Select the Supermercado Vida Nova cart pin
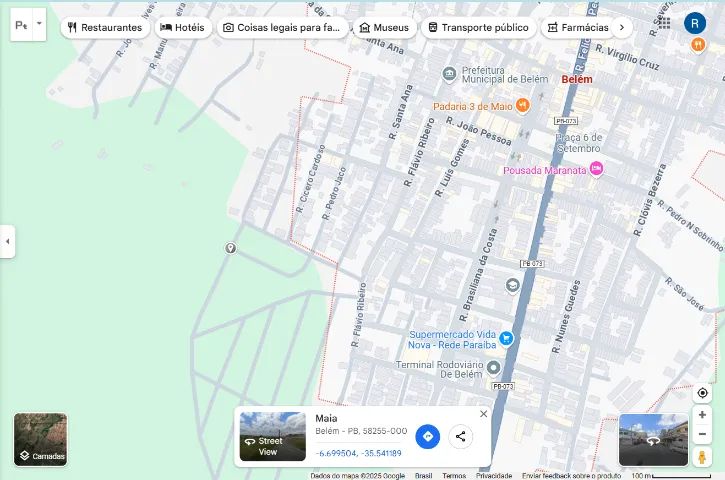The image size is (725, 480). [x=506, y=338]
